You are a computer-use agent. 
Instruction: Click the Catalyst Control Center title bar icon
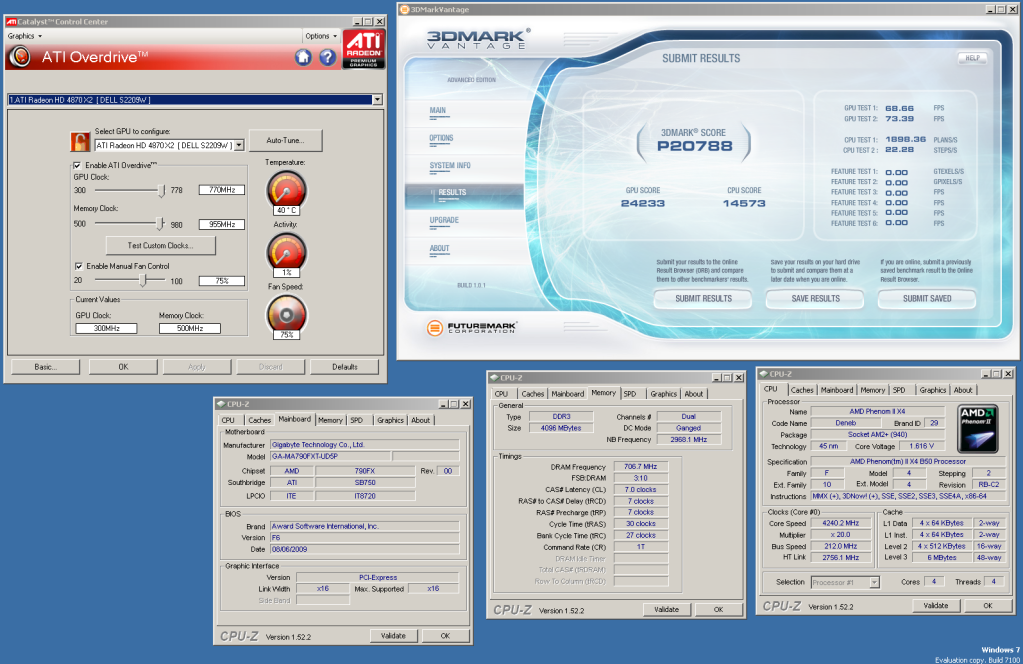click(11, 22)
